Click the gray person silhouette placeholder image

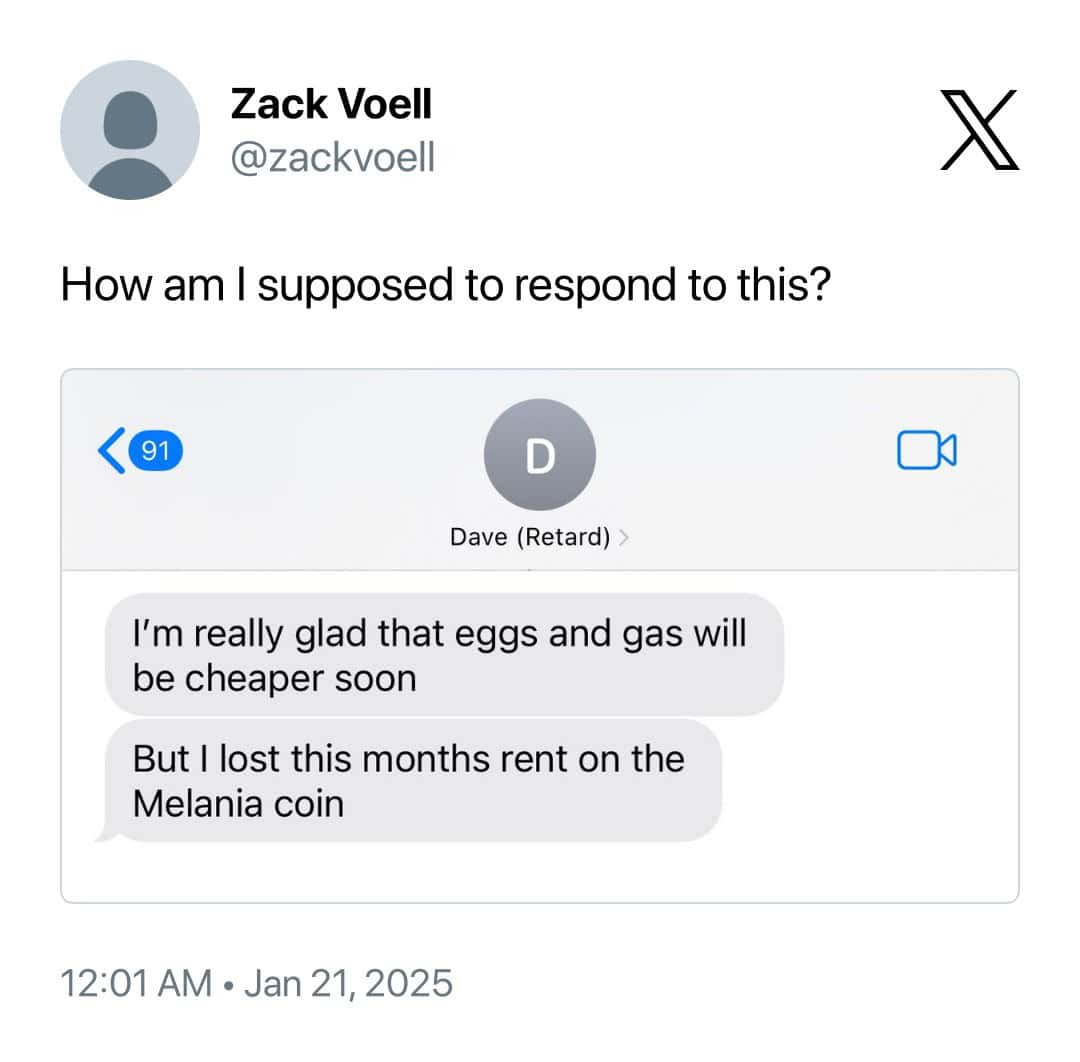(x=129, y=130)
